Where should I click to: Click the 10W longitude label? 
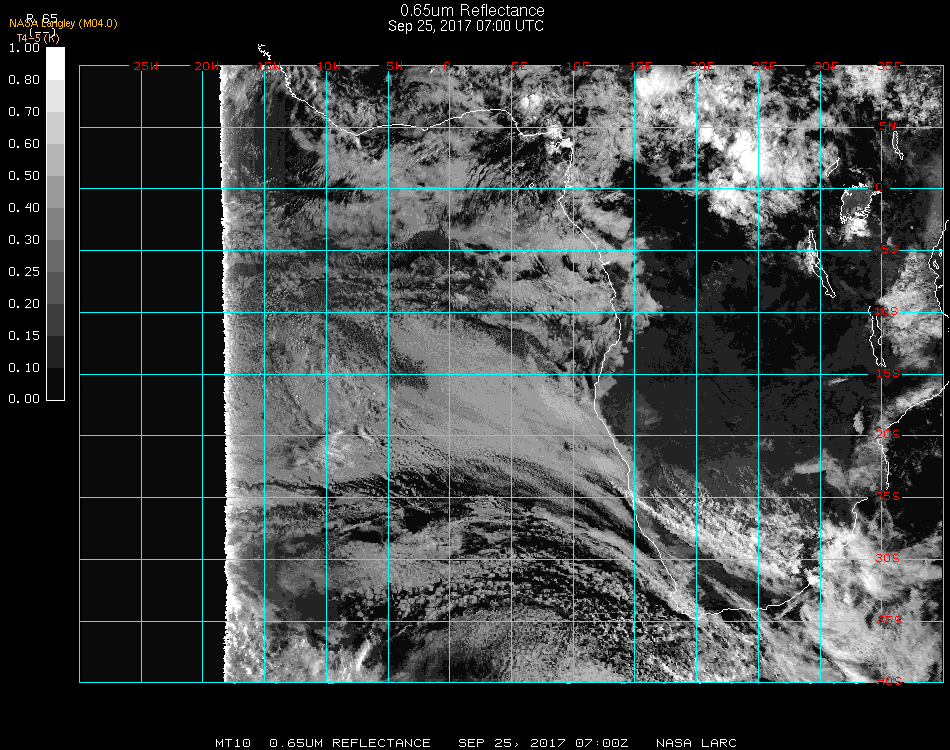(329, 66)
